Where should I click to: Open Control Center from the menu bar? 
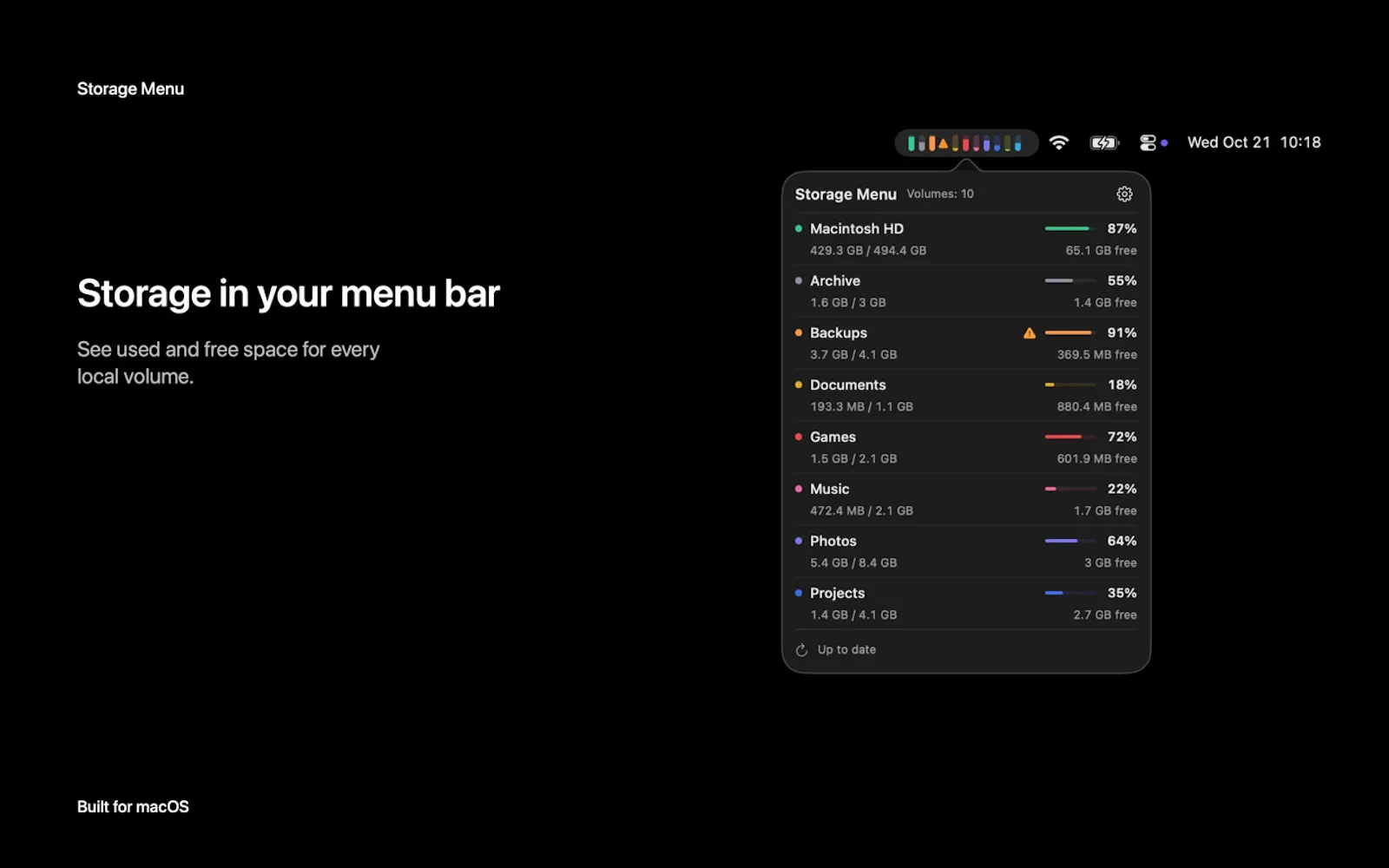pos(1148,142)
